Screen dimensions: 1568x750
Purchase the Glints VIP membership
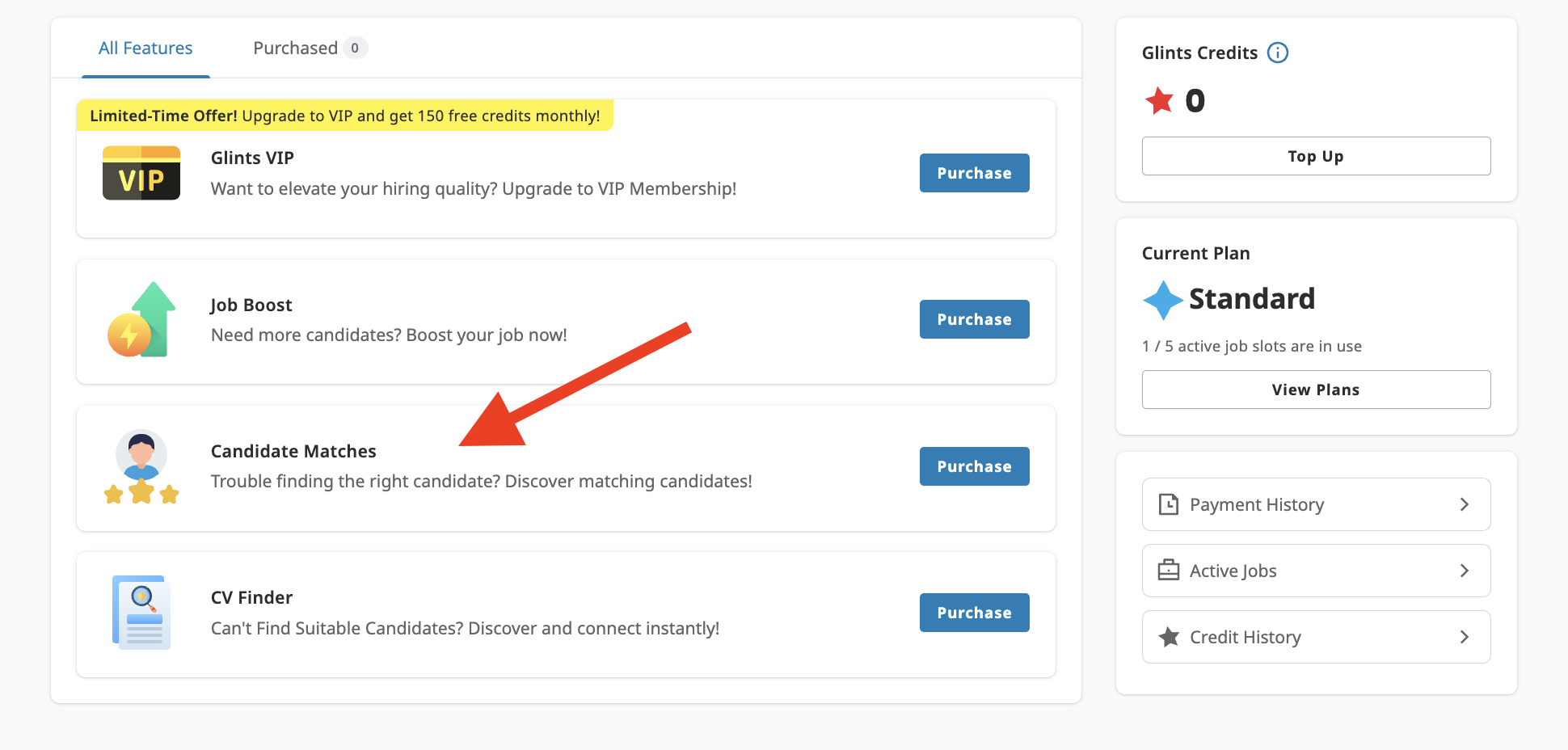point(973,172)
